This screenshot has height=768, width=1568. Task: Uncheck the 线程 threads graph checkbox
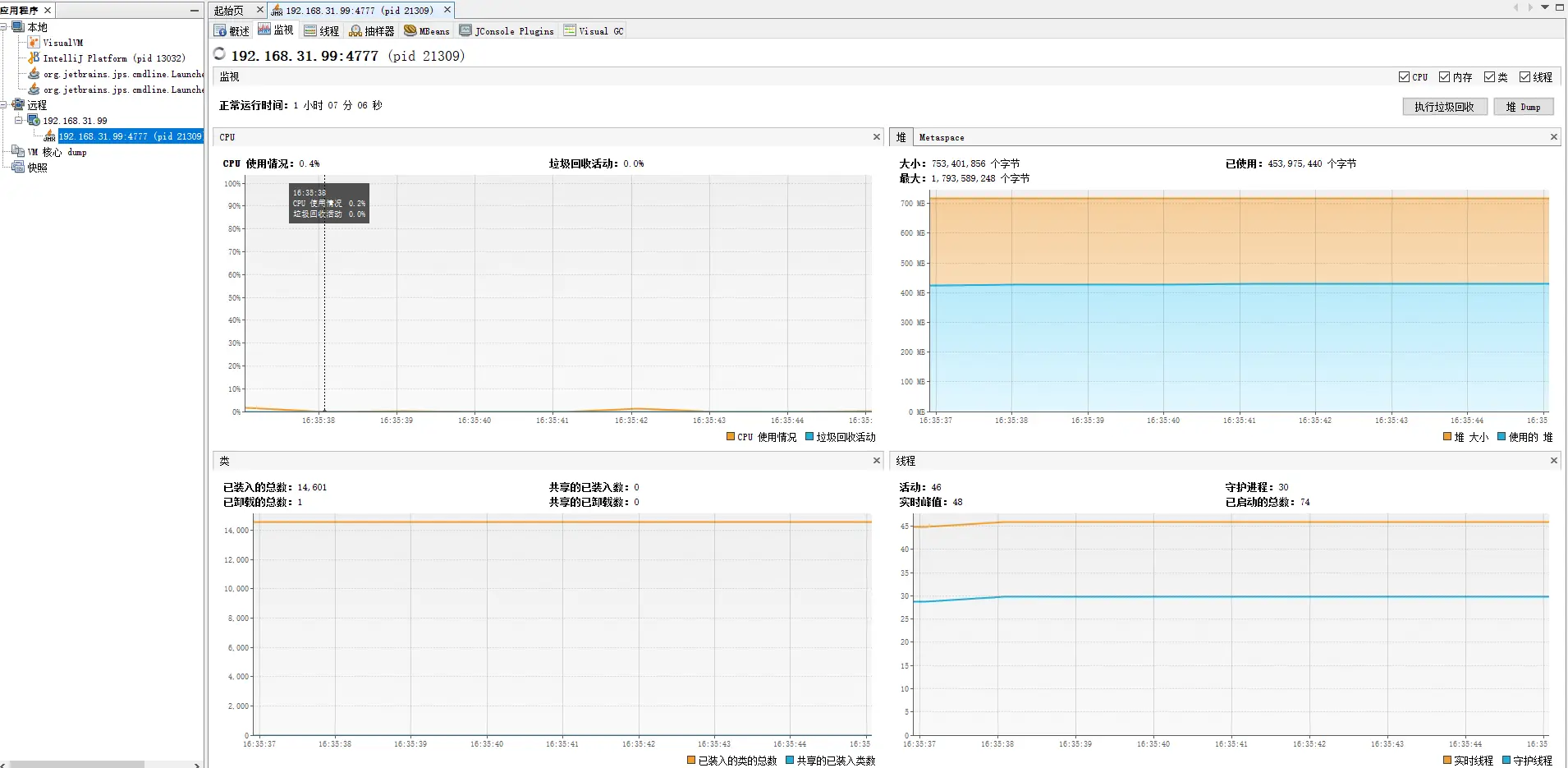click(1524, 76)
